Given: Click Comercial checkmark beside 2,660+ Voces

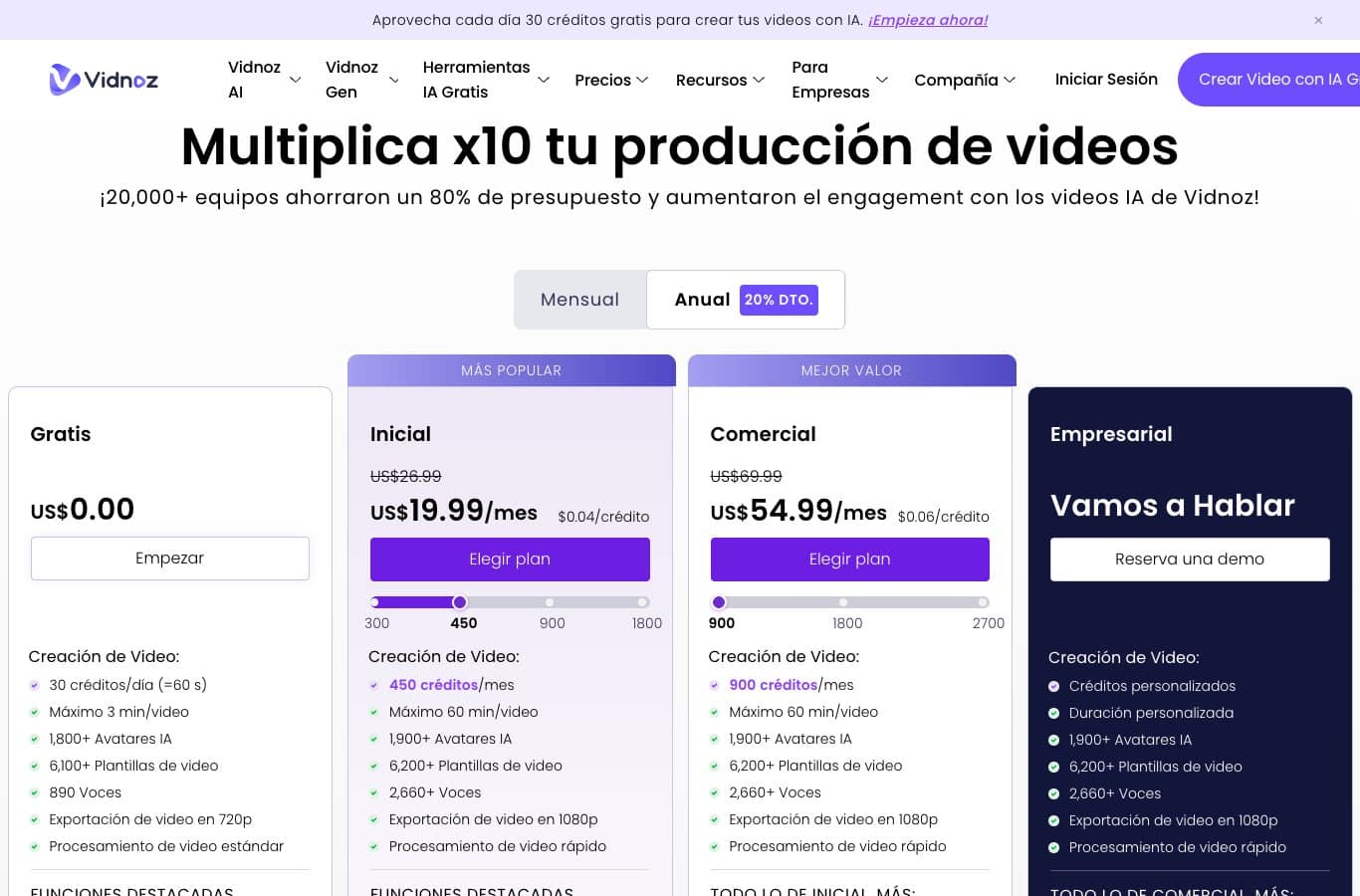Looking at the screenshot, I should pos(714,792).
